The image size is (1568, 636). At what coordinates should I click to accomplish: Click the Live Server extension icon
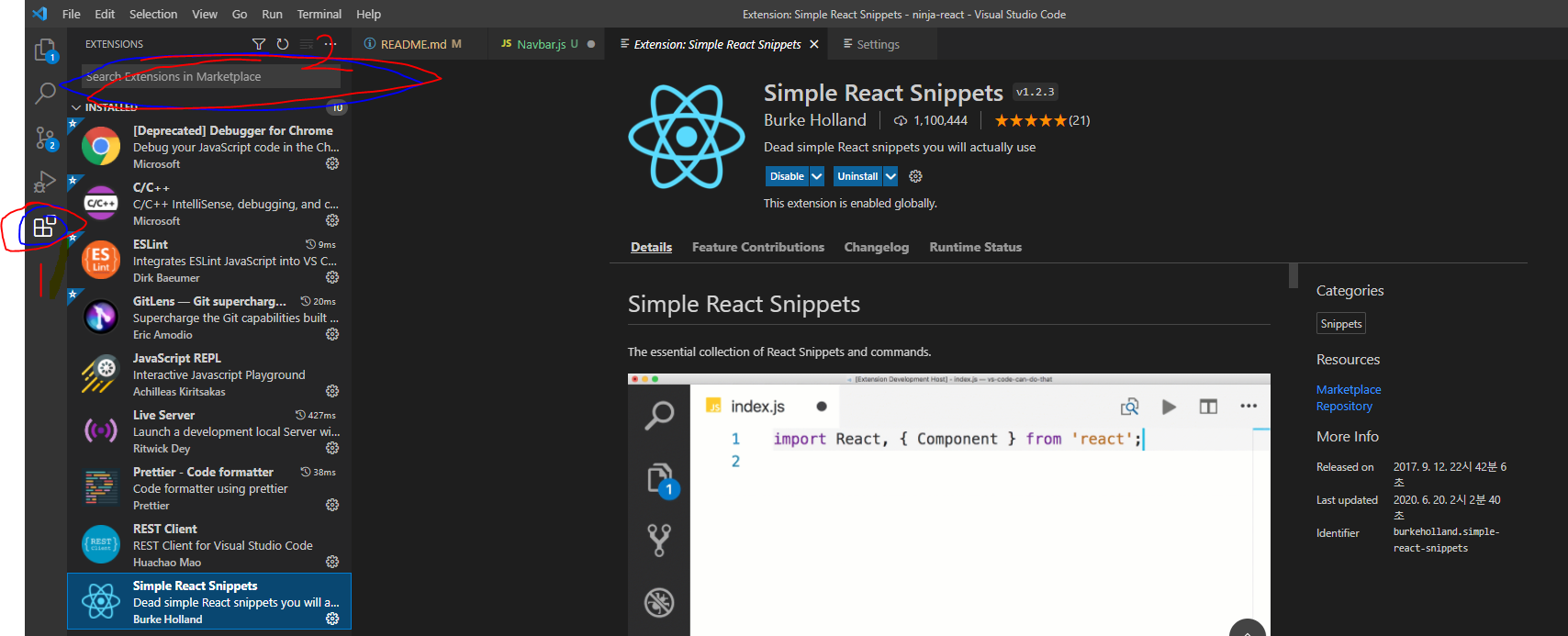tap(101, 430)
